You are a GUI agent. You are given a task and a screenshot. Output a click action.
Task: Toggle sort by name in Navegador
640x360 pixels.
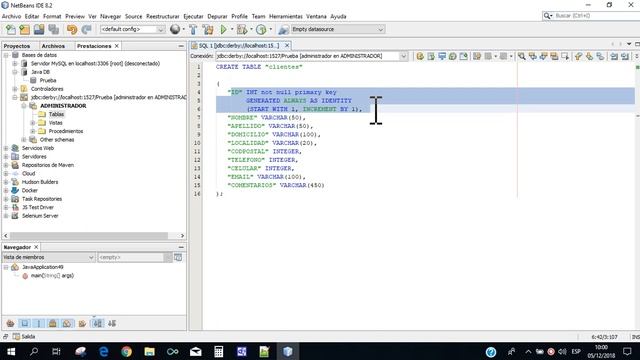click(x=98, y=323)
